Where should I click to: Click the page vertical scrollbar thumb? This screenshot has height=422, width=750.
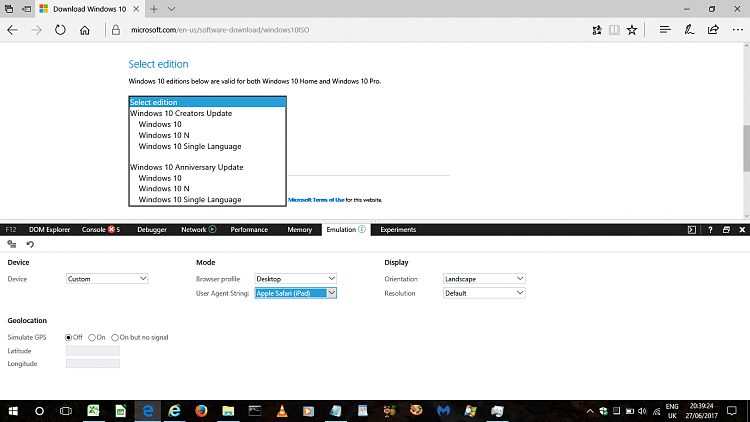tap(746, 148)
